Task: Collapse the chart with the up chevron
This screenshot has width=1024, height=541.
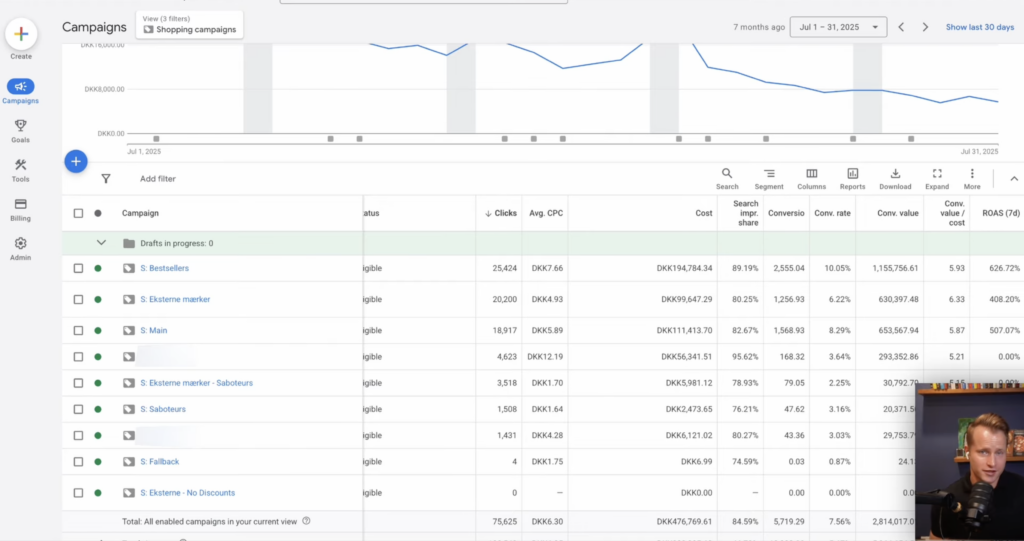Action: (1013, 179)
